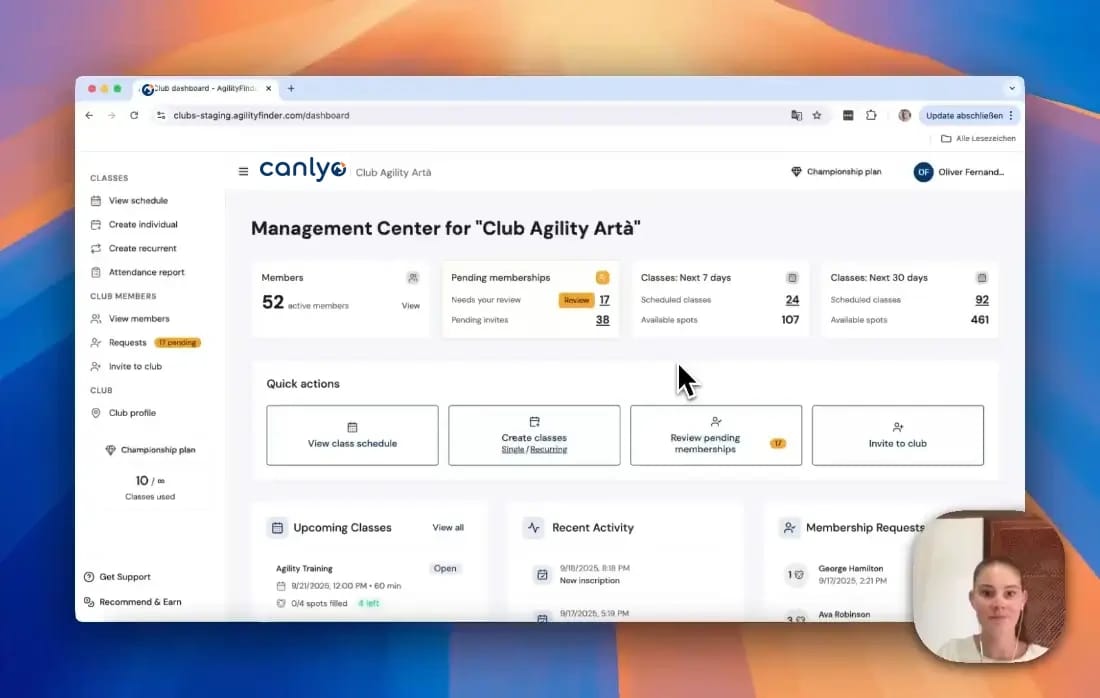Open Oliver Fernand... user profile menu
The height and width of the screenshot is (698, 1100).
click(x=959, y=172)
